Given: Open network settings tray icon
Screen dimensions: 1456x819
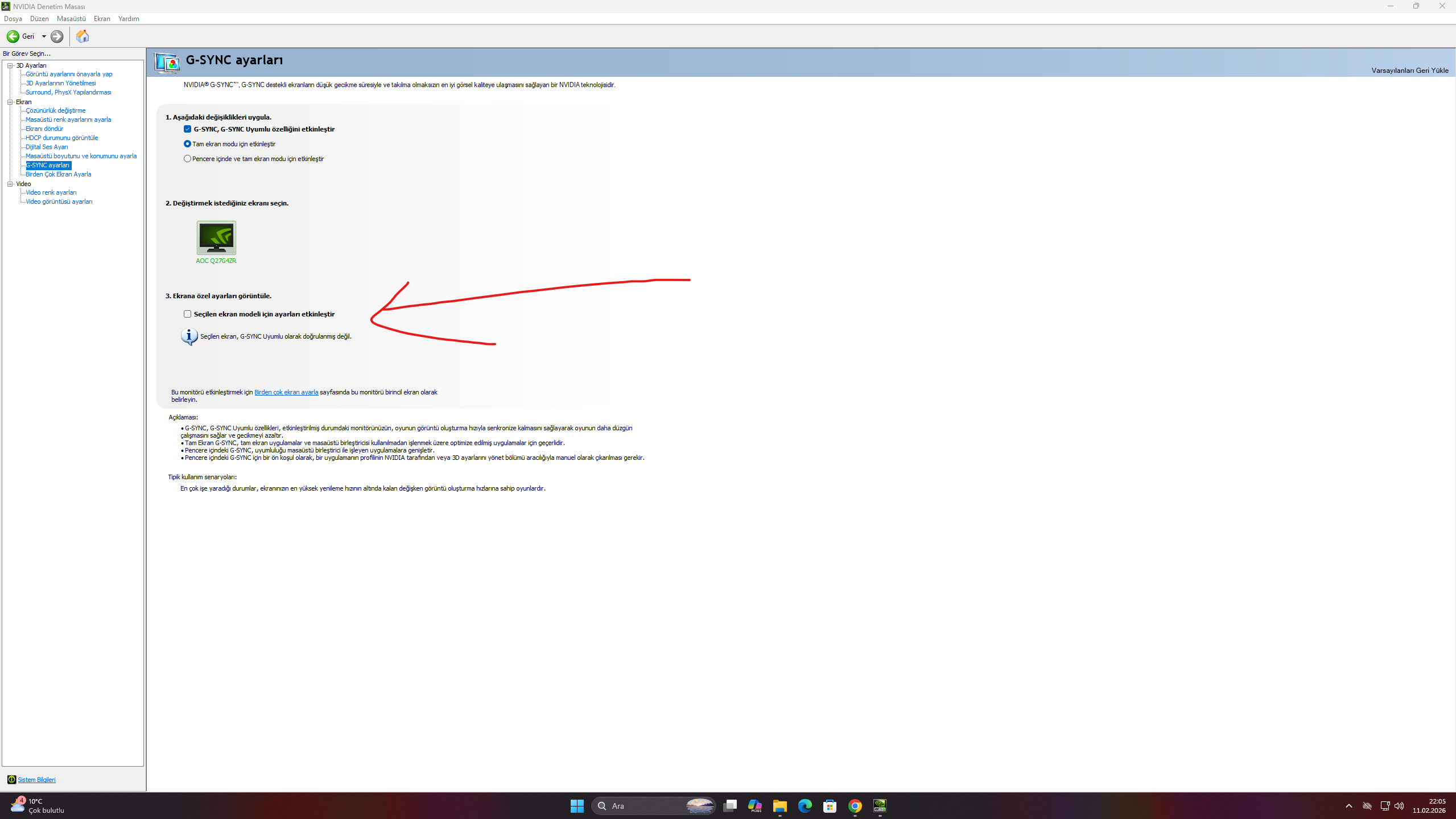Looking at the screenshot, I should (1385, 806).
